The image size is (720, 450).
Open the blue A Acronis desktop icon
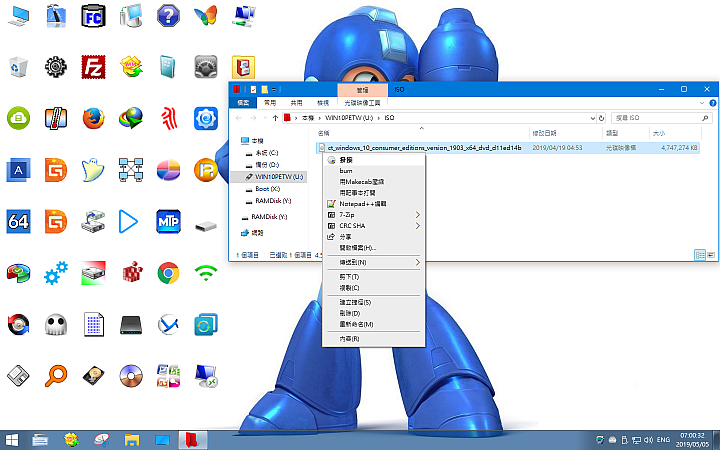tap(18, 170)
